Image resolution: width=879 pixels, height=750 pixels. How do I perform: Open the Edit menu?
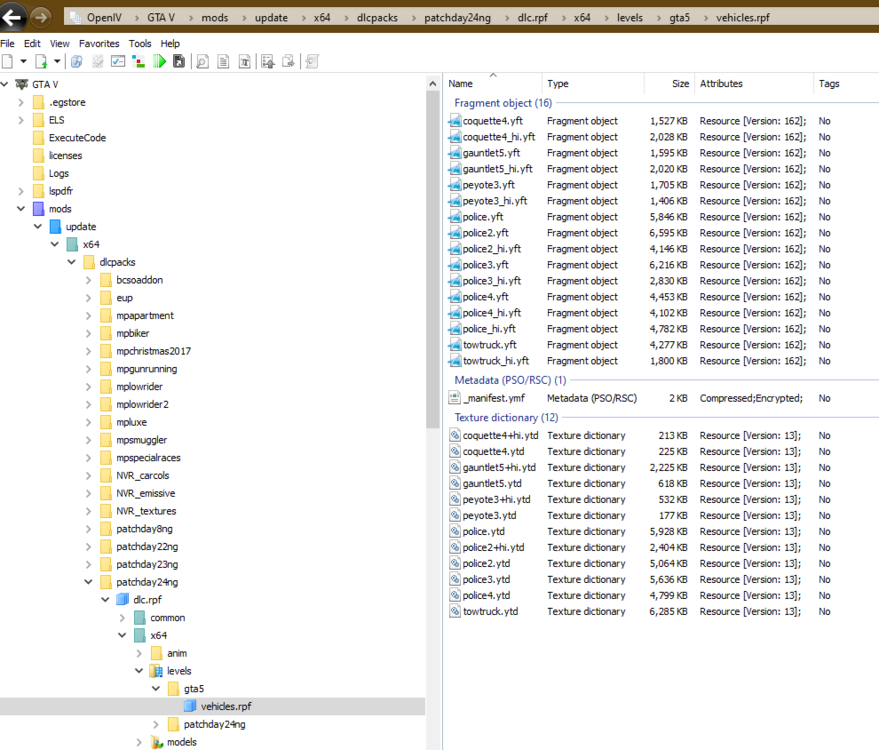pyautogui.click(x=32, y=43)
